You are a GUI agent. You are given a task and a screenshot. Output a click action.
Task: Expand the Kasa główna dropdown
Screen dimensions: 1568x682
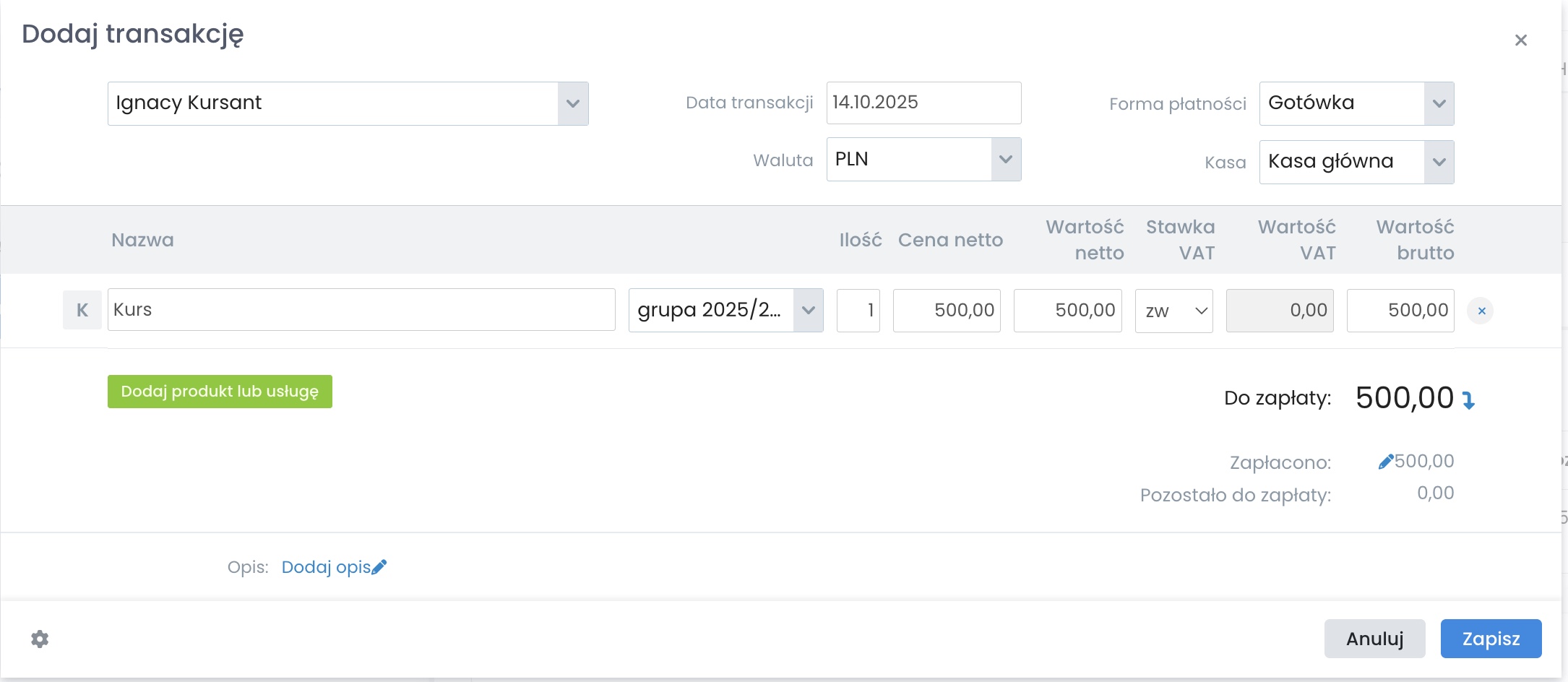pyautogui.click(x=1438, y=162)
